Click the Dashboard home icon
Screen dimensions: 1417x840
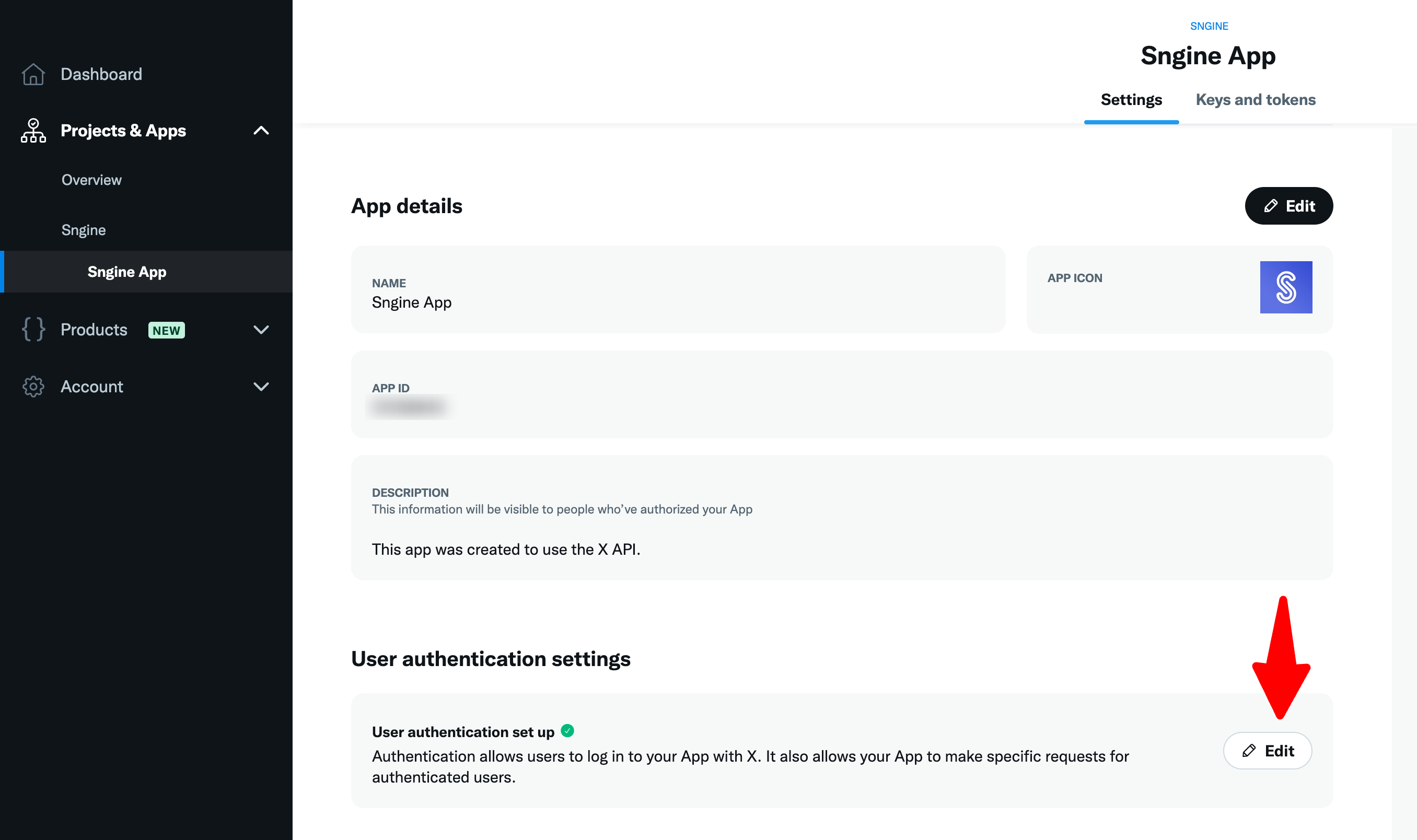33,74
